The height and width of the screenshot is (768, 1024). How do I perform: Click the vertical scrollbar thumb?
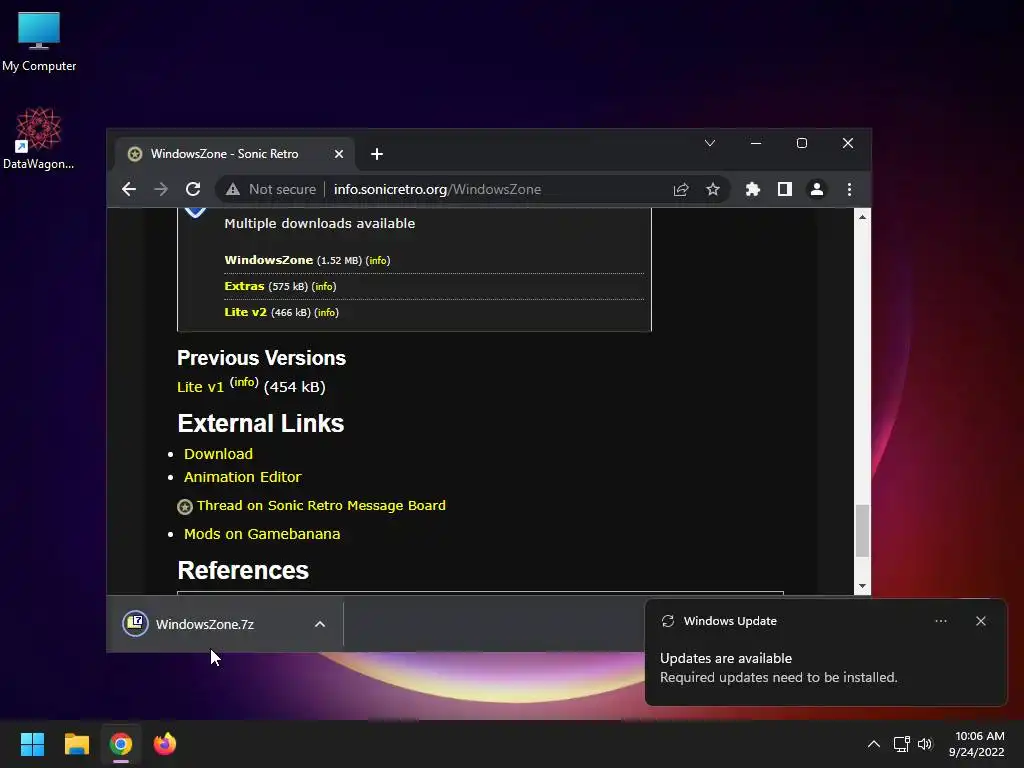(863, 531)
